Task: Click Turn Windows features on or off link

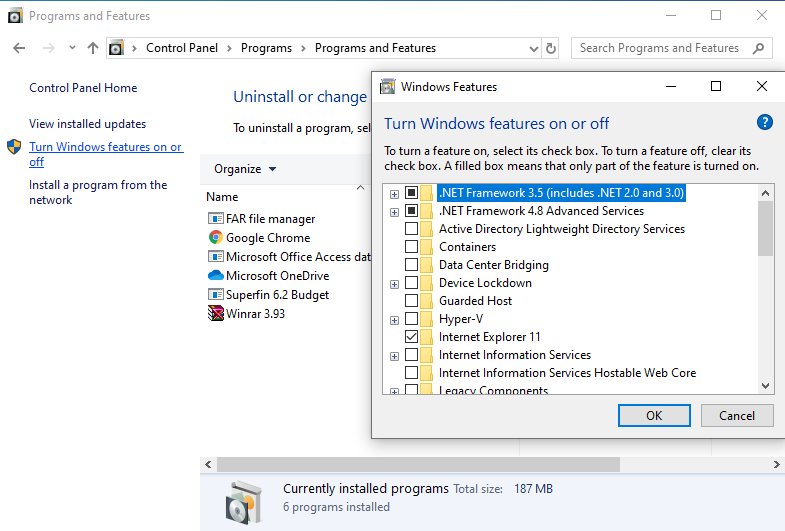Action: pos(106,154)
